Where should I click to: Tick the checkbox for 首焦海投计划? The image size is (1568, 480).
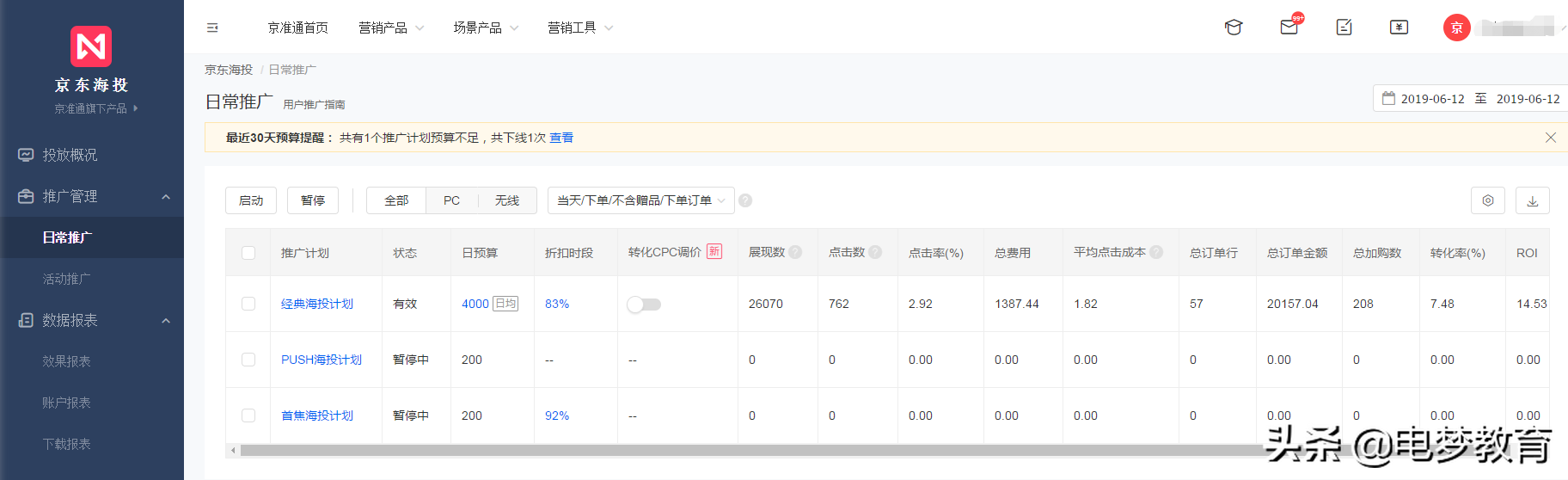pyautogui.click(x=248, y=415)
